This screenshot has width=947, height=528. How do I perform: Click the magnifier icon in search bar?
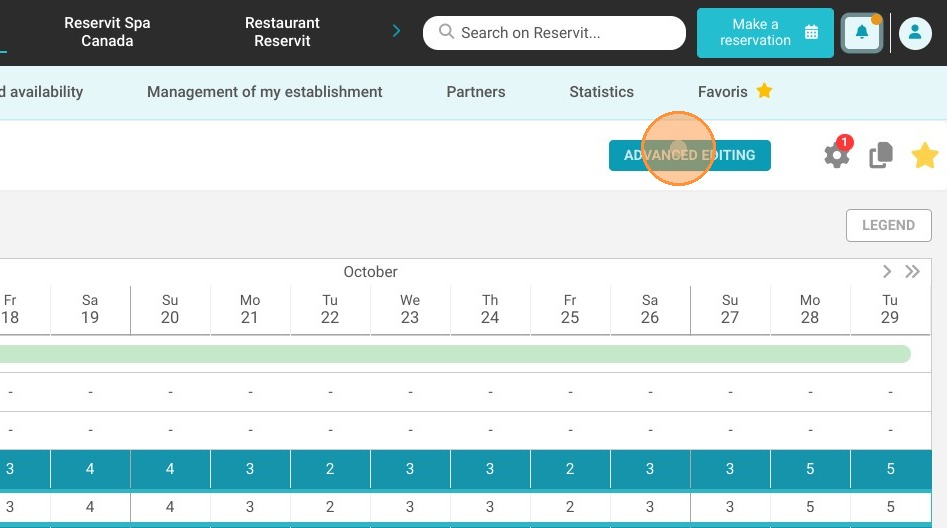[x=446, y=31]
